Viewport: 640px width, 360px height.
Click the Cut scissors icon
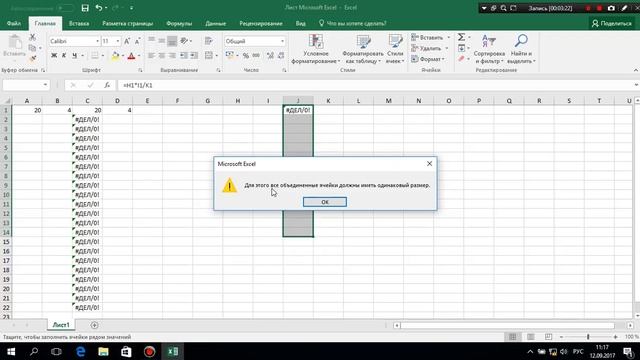pyautogui.click(x=32, y=38)
